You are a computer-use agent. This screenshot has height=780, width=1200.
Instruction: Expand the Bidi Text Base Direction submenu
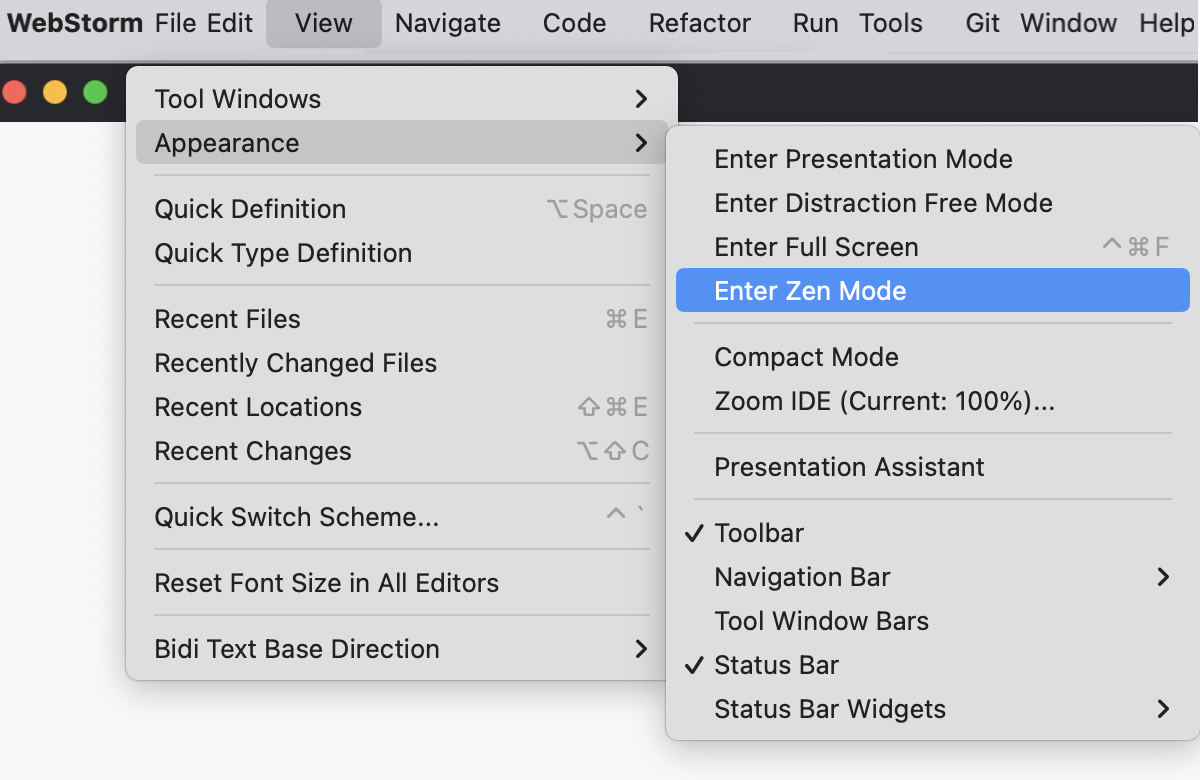pos(296,649)
